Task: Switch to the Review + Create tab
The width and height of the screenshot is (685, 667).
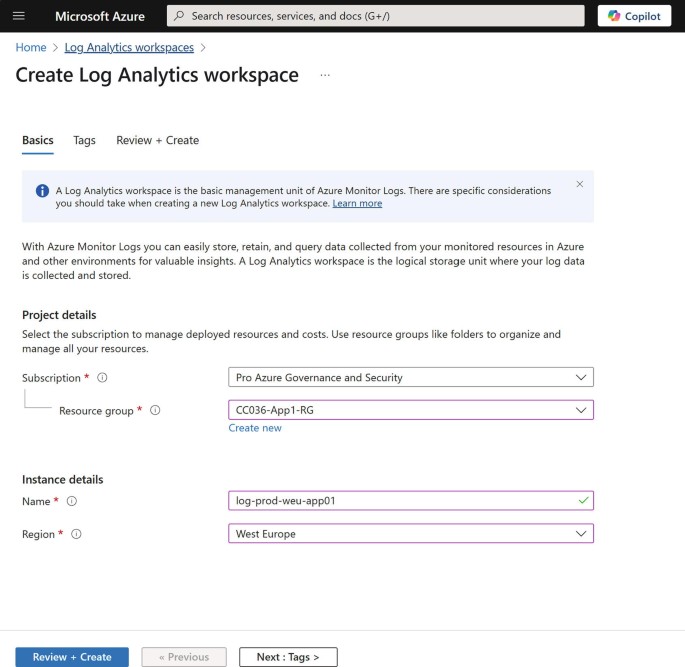Action: click(x=157, y=140)
